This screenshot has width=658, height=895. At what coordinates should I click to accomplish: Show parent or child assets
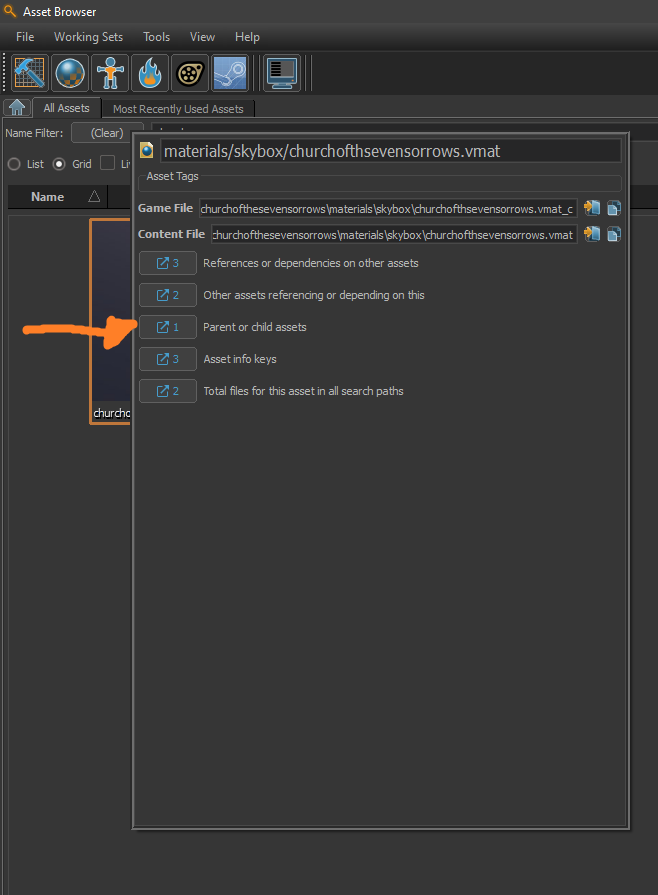point(168,327)
